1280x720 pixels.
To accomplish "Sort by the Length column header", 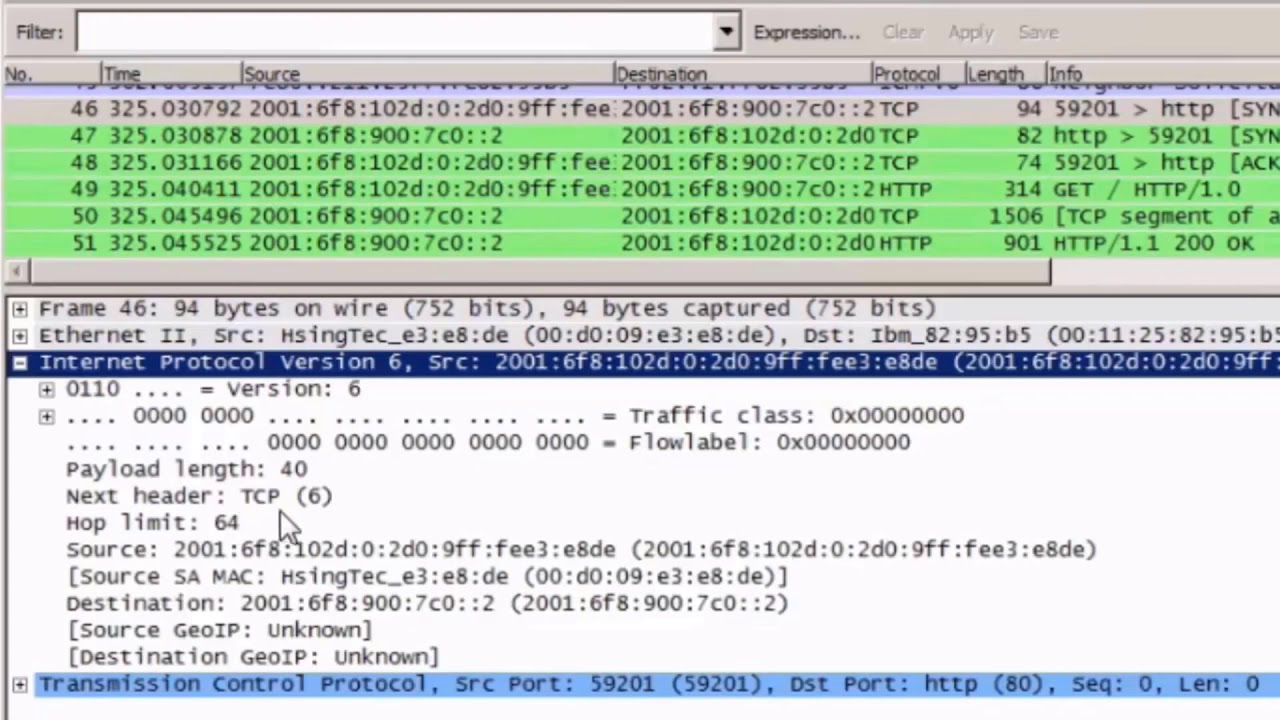I will [x=1005, y=74].
